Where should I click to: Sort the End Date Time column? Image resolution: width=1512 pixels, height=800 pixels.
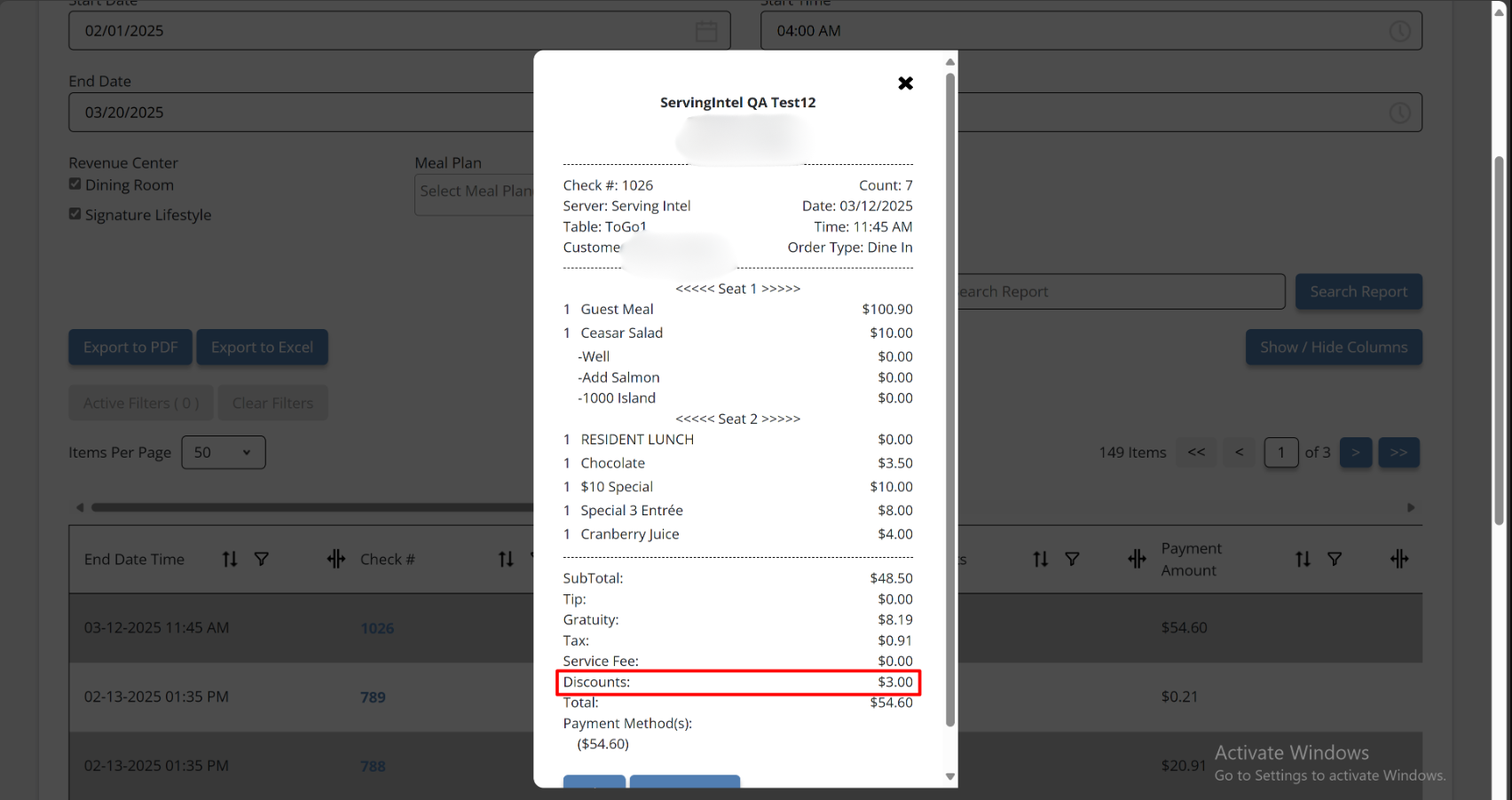(x=230, y=559)
